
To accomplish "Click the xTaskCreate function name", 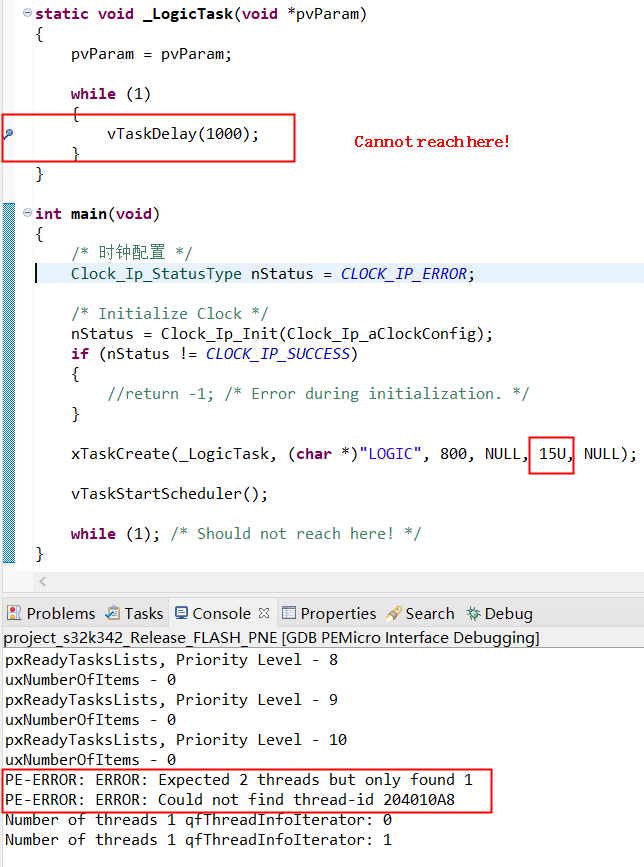I will [121, 454].
